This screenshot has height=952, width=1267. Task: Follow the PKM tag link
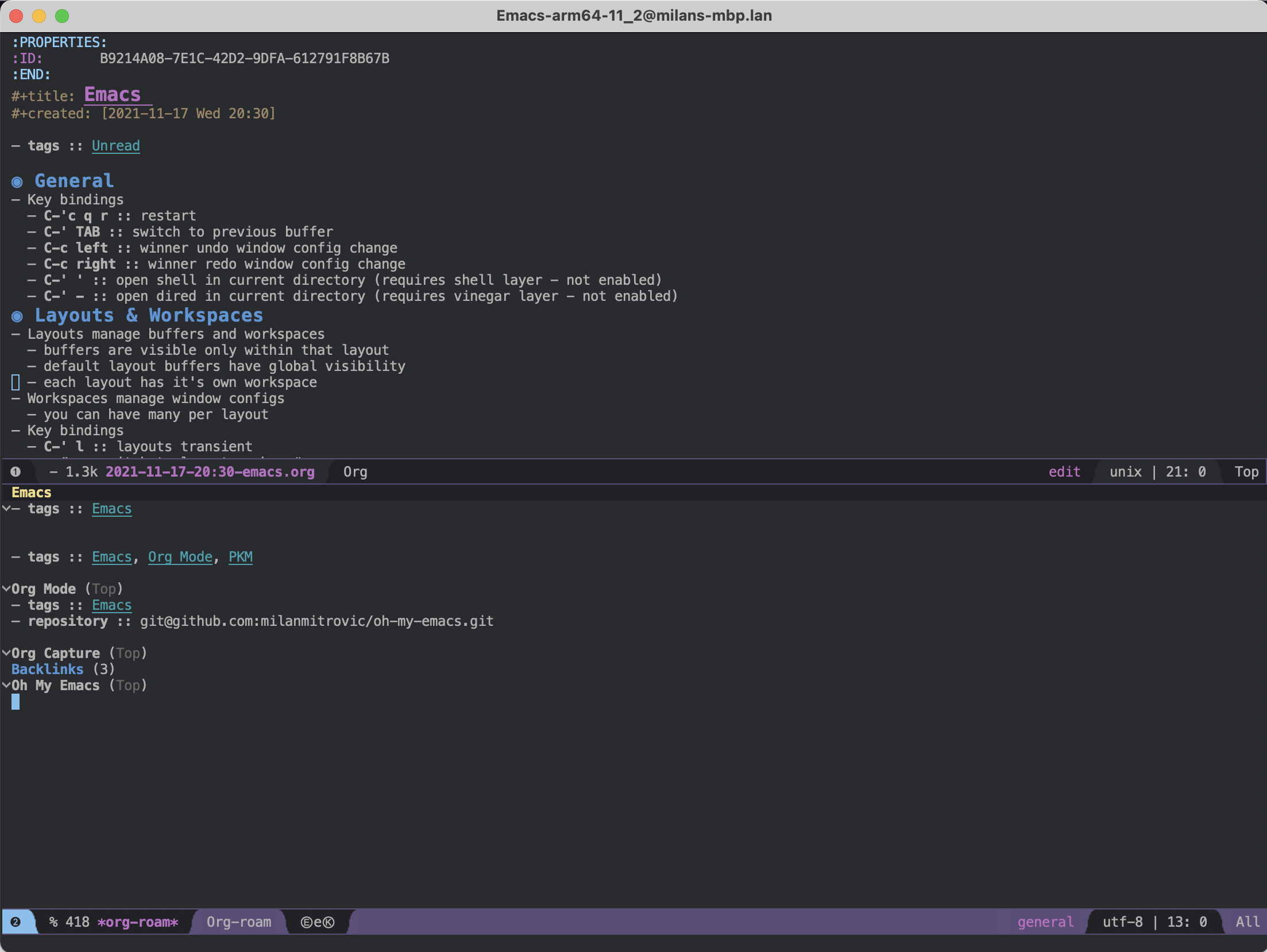(x=240, y=557)
